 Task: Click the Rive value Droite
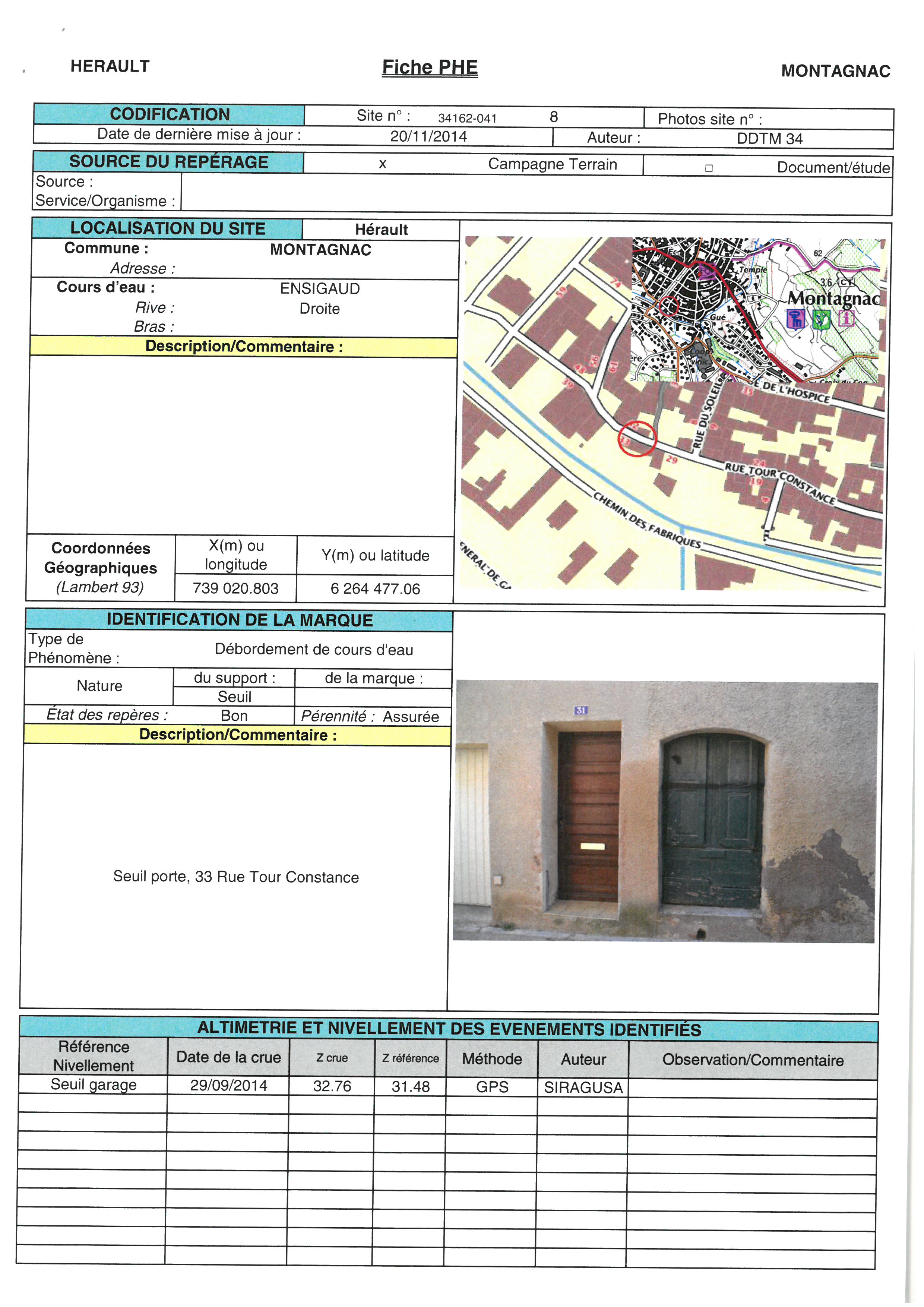[320, 309]
